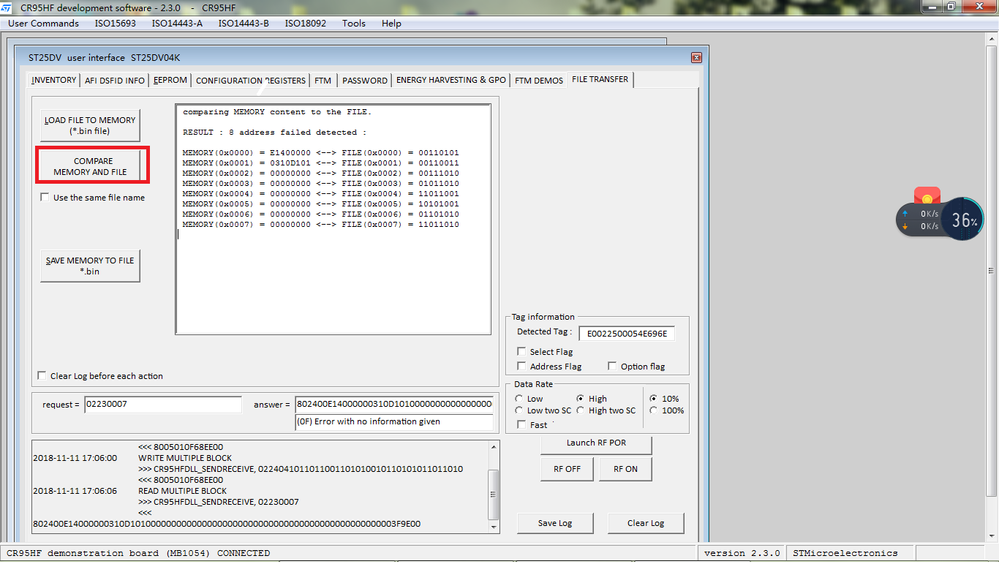
Task: Click the CONNECTED status bar text
Action: [243, 553]
